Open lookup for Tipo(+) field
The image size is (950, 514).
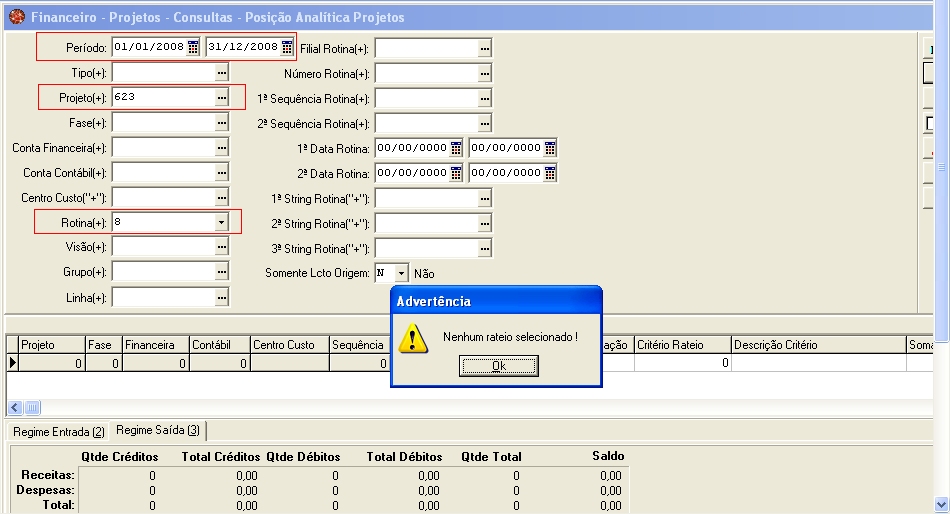(222, 73)
